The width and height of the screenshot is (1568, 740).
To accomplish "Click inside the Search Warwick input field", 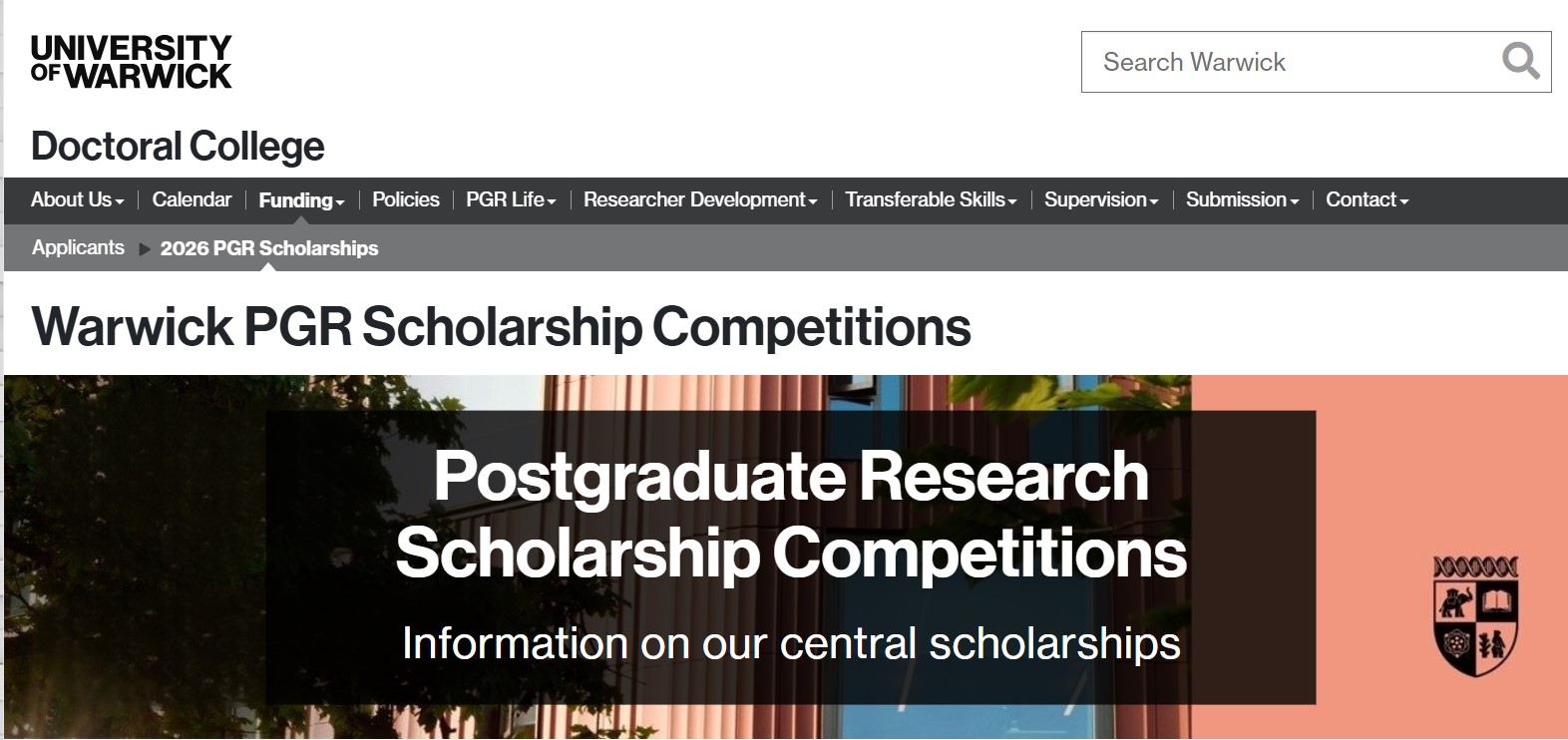I will tap(1277, 62).
